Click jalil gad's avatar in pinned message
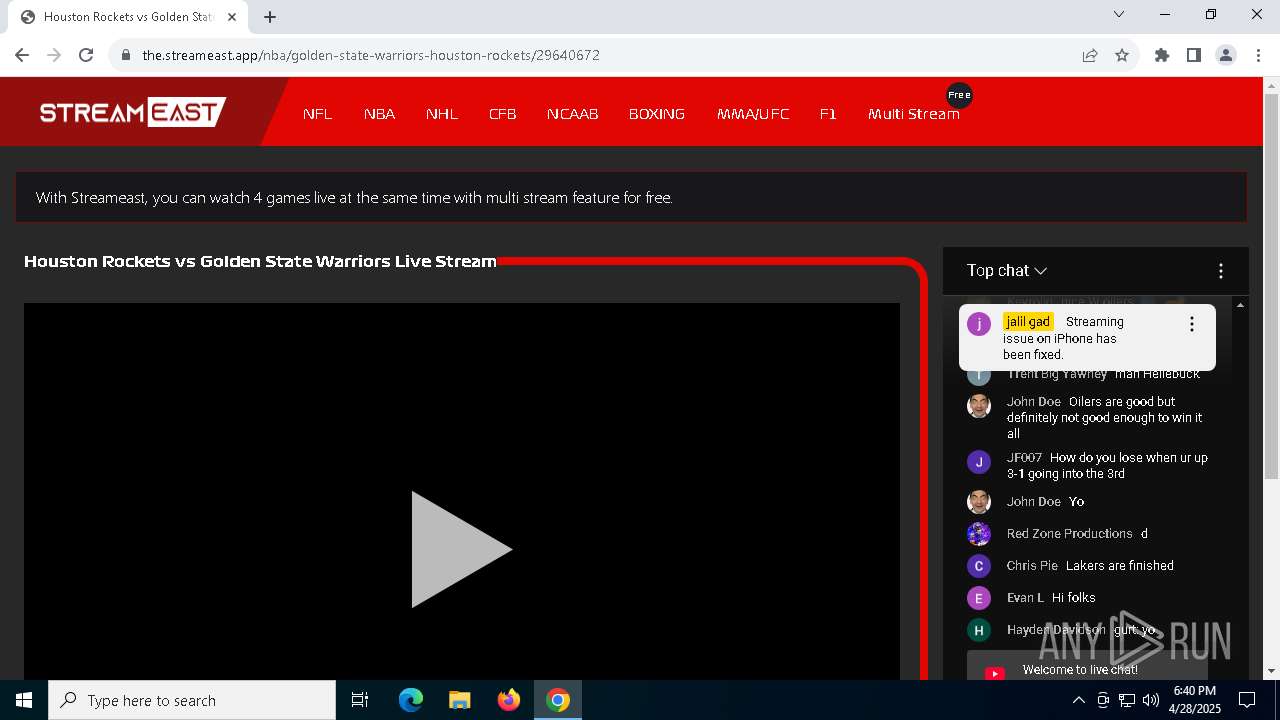 979,323
